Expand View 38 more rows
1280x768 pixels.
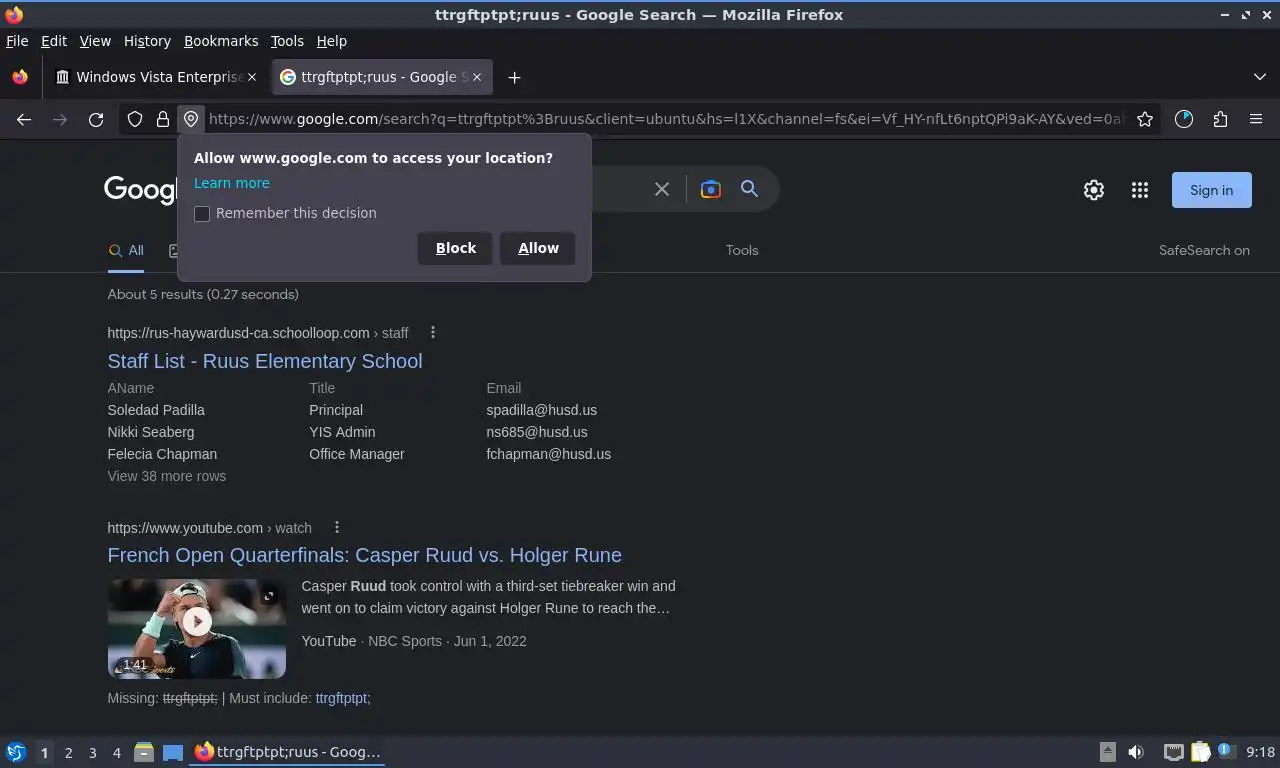pos(167,476)
